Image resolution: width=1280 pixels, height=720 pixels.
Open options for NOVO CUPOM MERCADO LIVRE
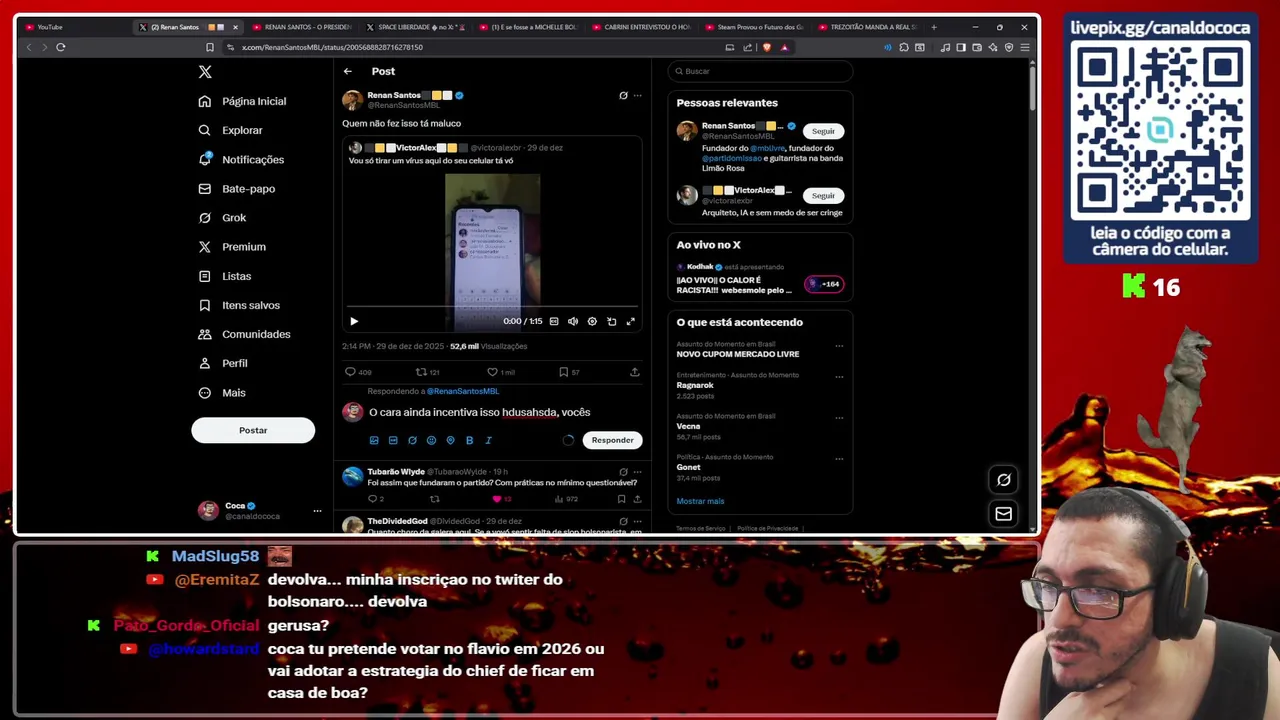(839, 346)
